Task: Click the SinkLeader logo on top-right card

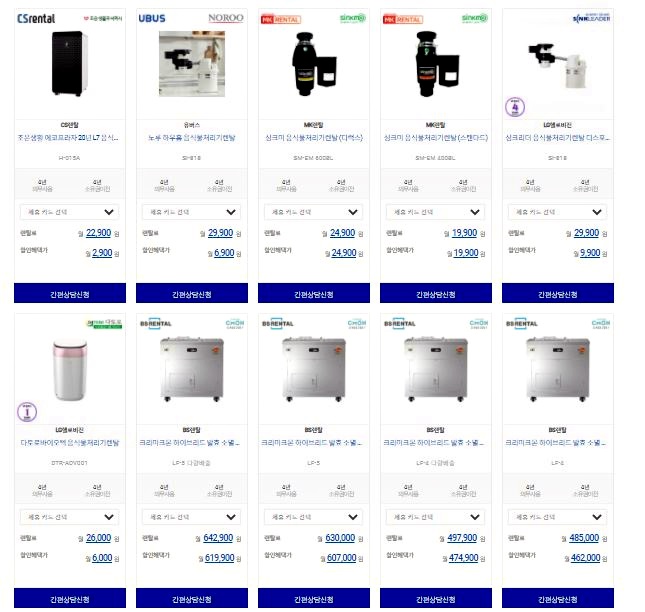Action: [592, 18]
